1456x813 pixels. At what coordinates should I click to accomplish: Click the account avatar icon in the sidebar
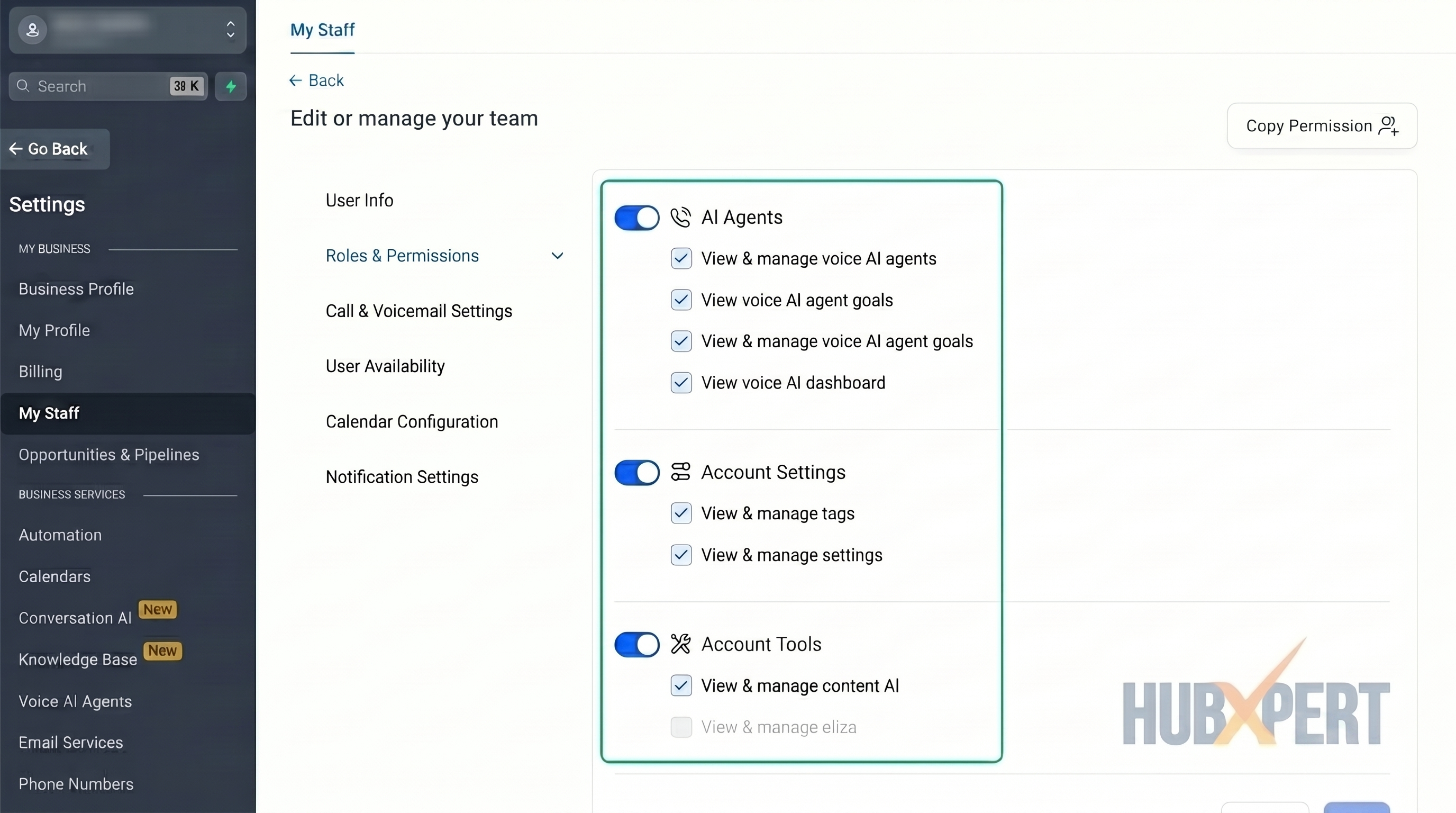point(32,30)
